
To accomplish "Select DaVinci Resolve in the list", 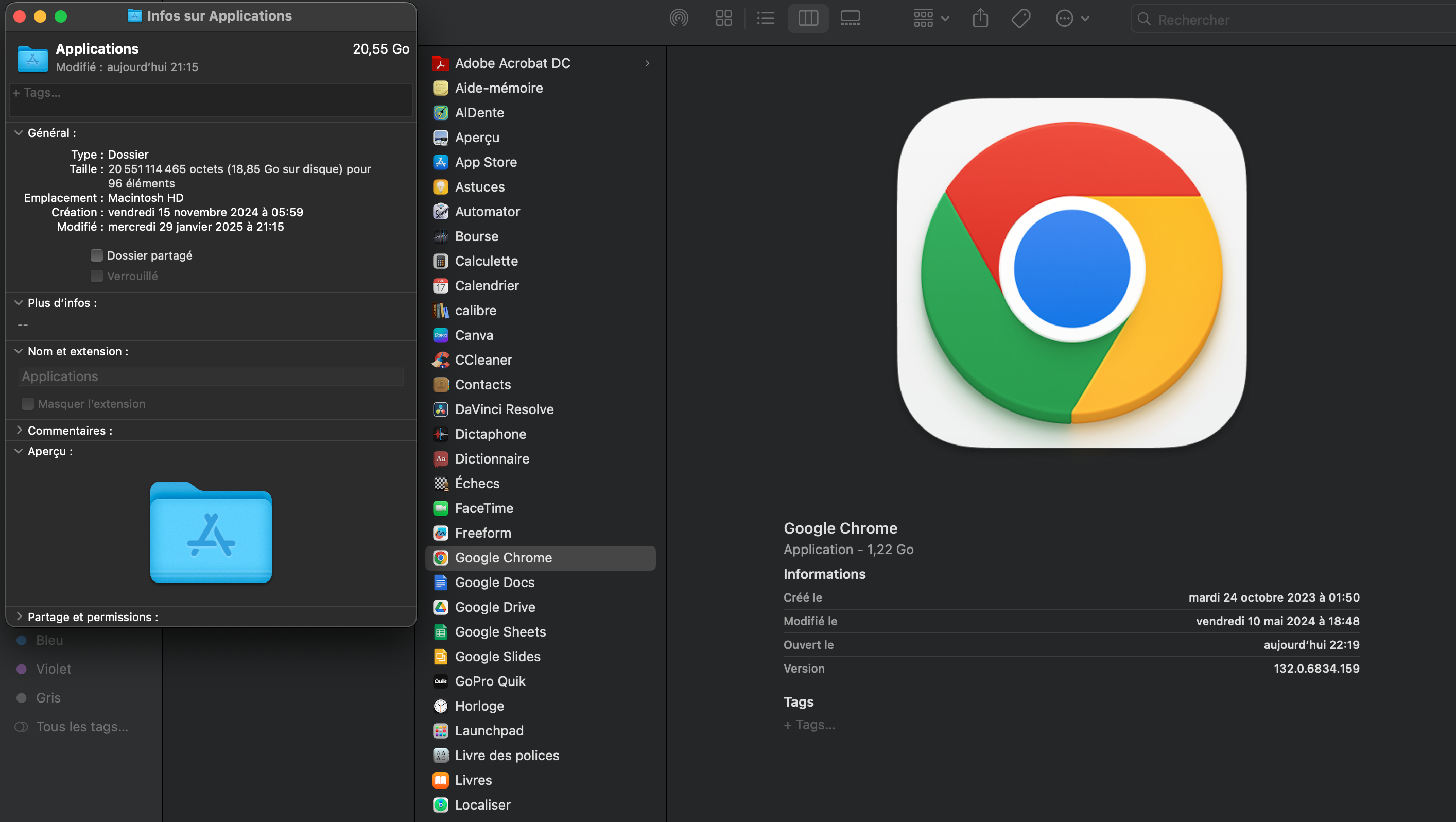I will click(504, 409).
